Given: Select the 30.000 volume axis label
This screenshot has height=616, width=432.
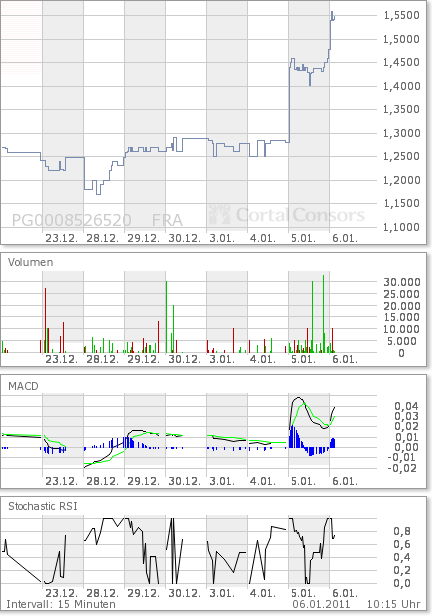Looking at the screenshot, I should 402,282.
